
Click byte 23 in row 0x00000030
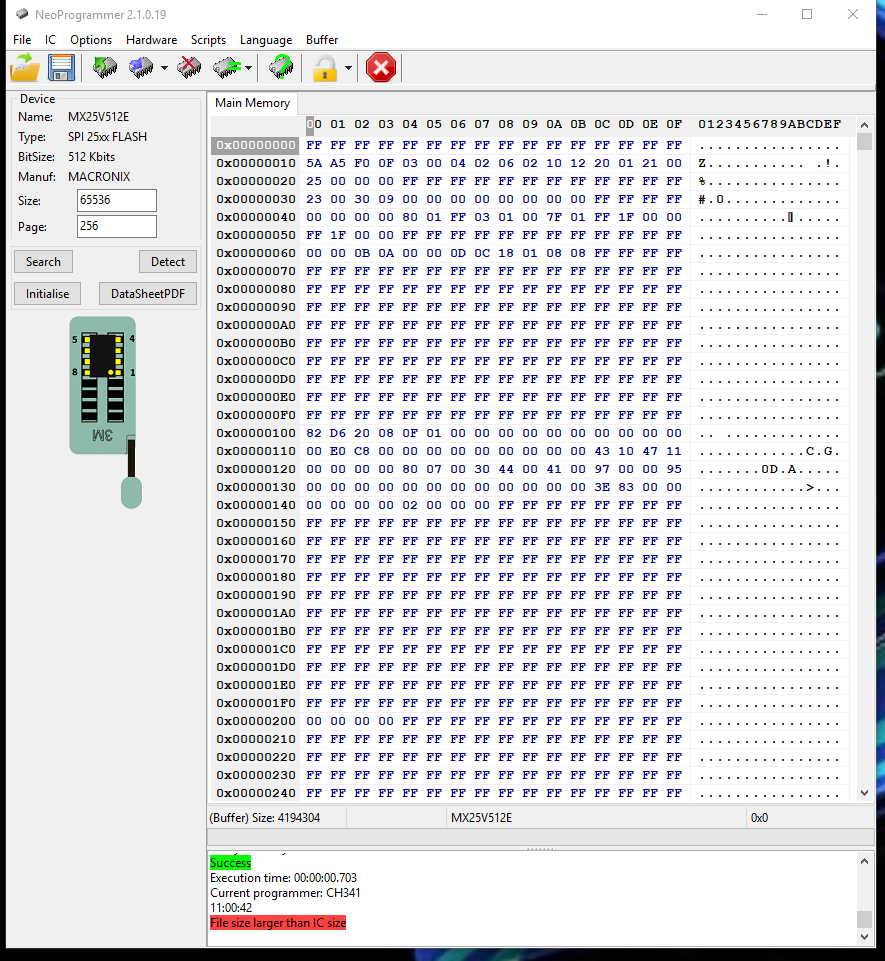click(314, 199)
